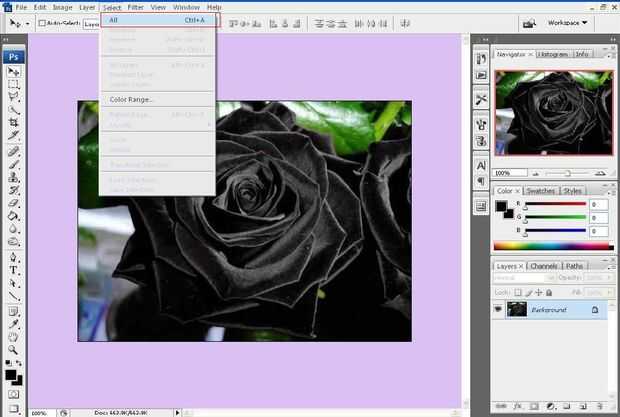Open the collapsed Character panel icon
Viewport: 620px width, 417px height.
click(481, 165)
